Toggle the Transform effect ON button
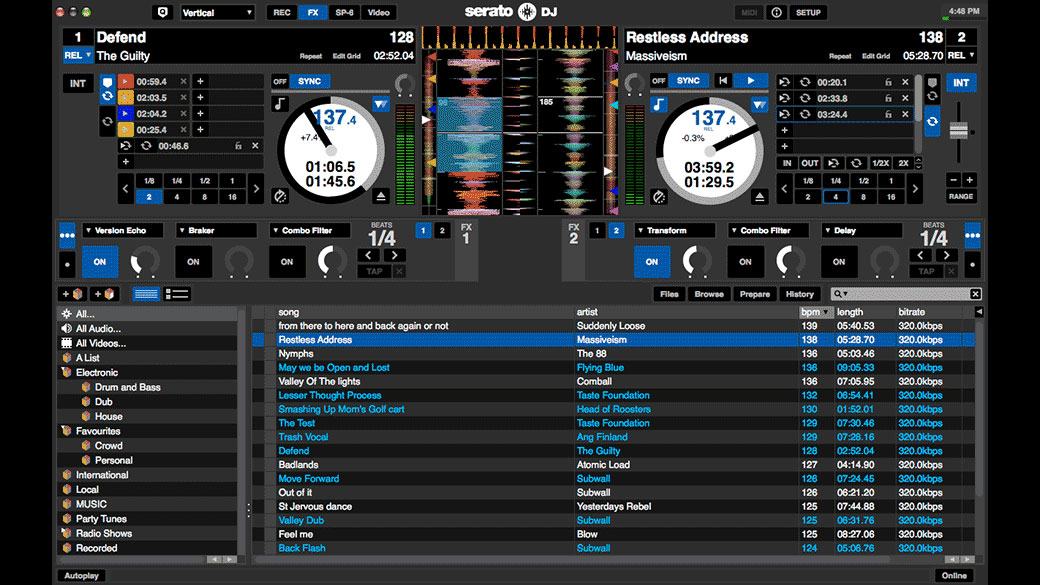 652,262
